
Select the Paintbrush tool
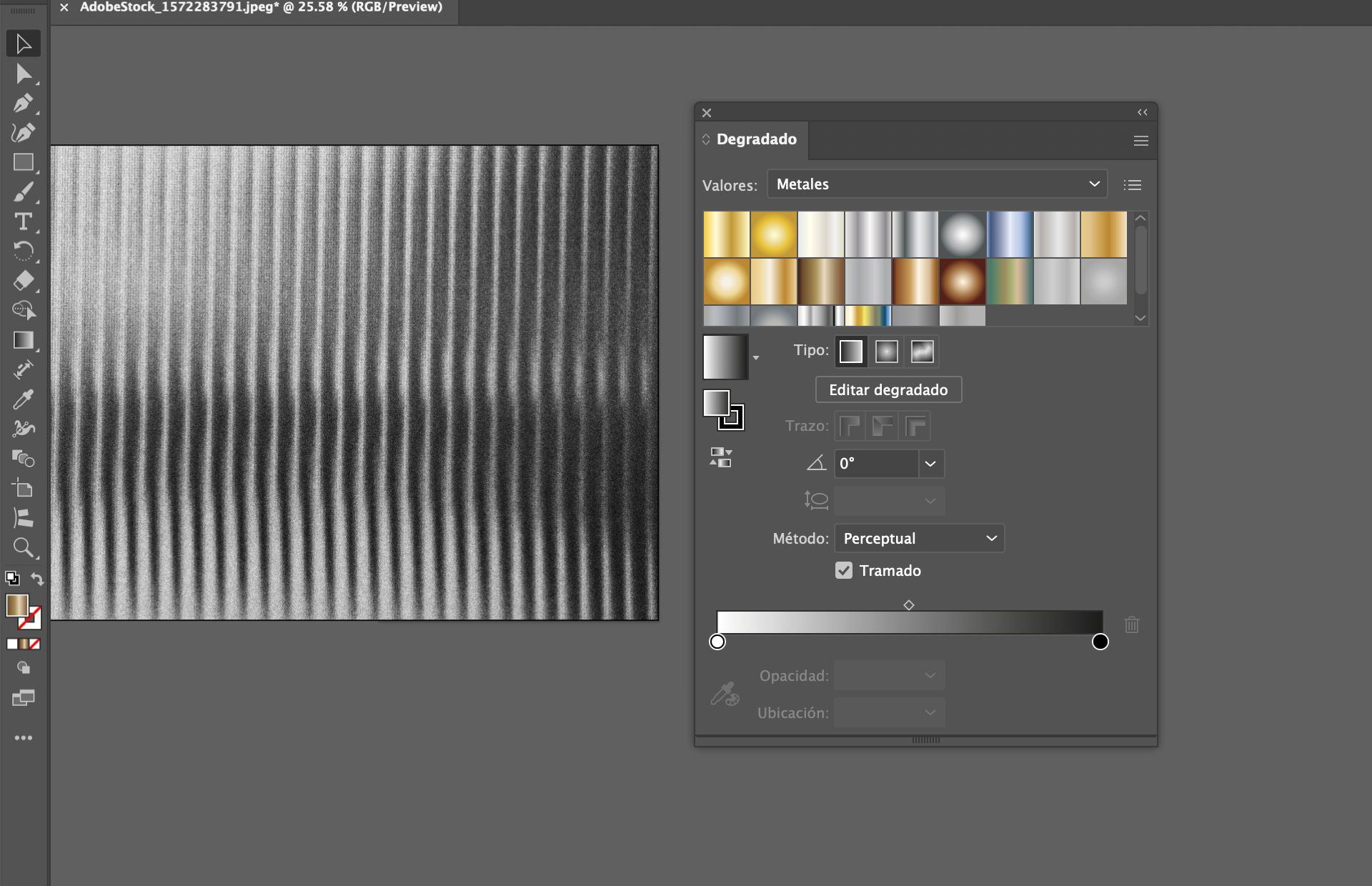tap(24, 191)
